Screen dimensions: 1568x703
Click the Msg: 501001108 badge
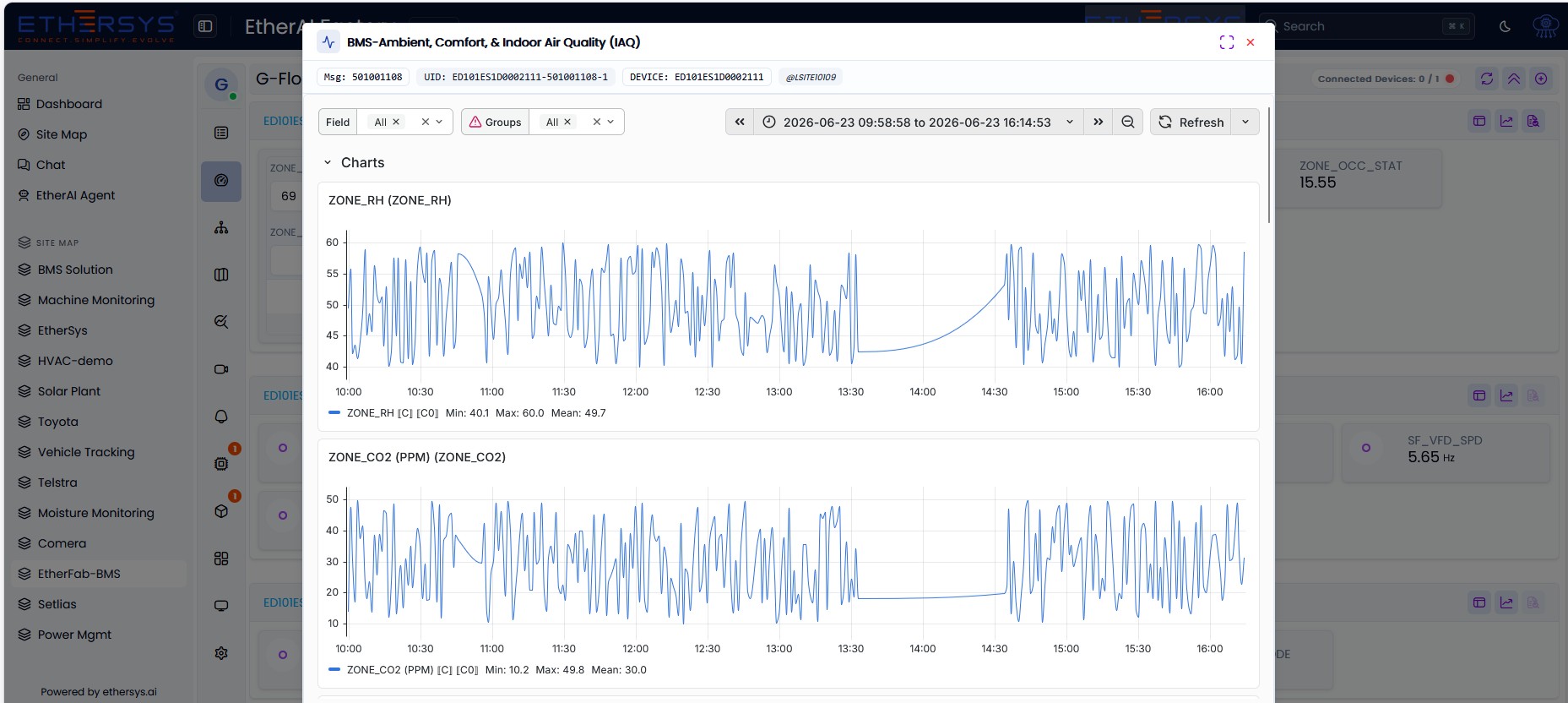pyautogui.click(x=363, y=77)
